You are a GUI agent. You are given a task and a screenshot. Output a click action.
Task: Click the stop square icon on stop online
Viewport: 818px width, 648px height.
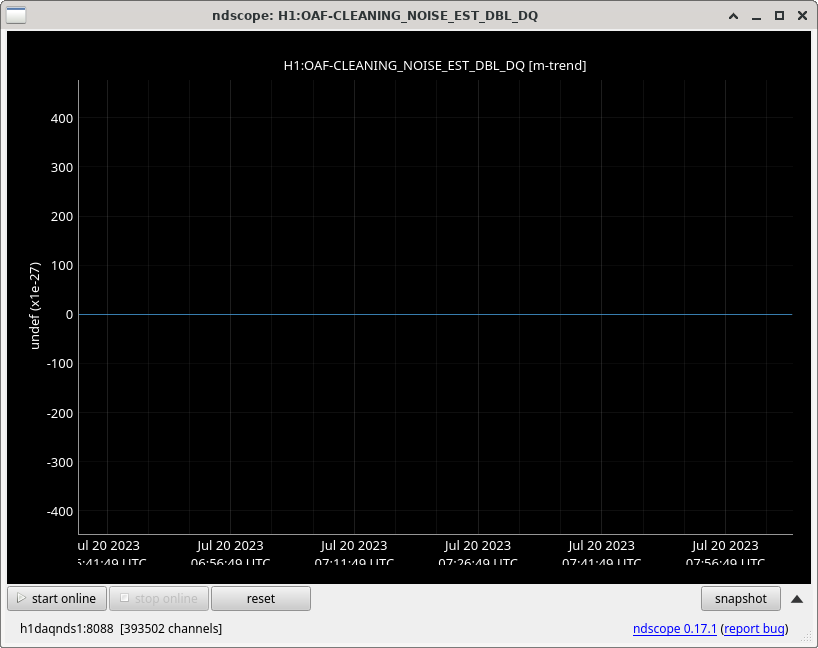pyautogui.click(x=124, y=599)
